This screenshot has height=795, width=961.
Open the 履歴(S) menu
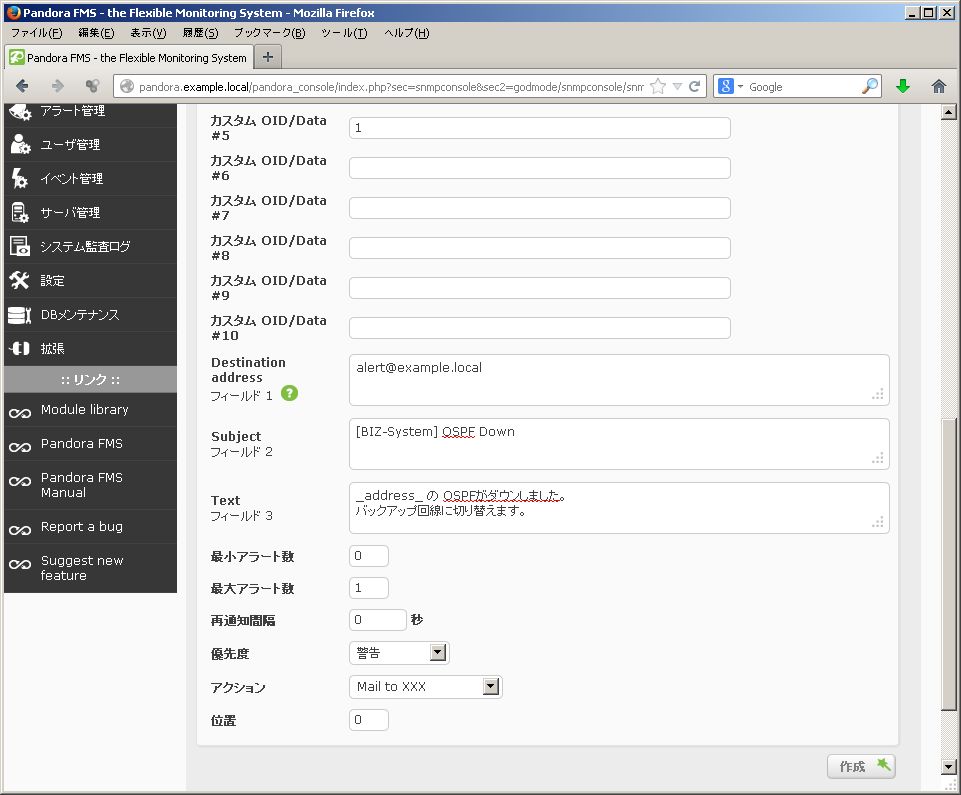click(200, 33)
